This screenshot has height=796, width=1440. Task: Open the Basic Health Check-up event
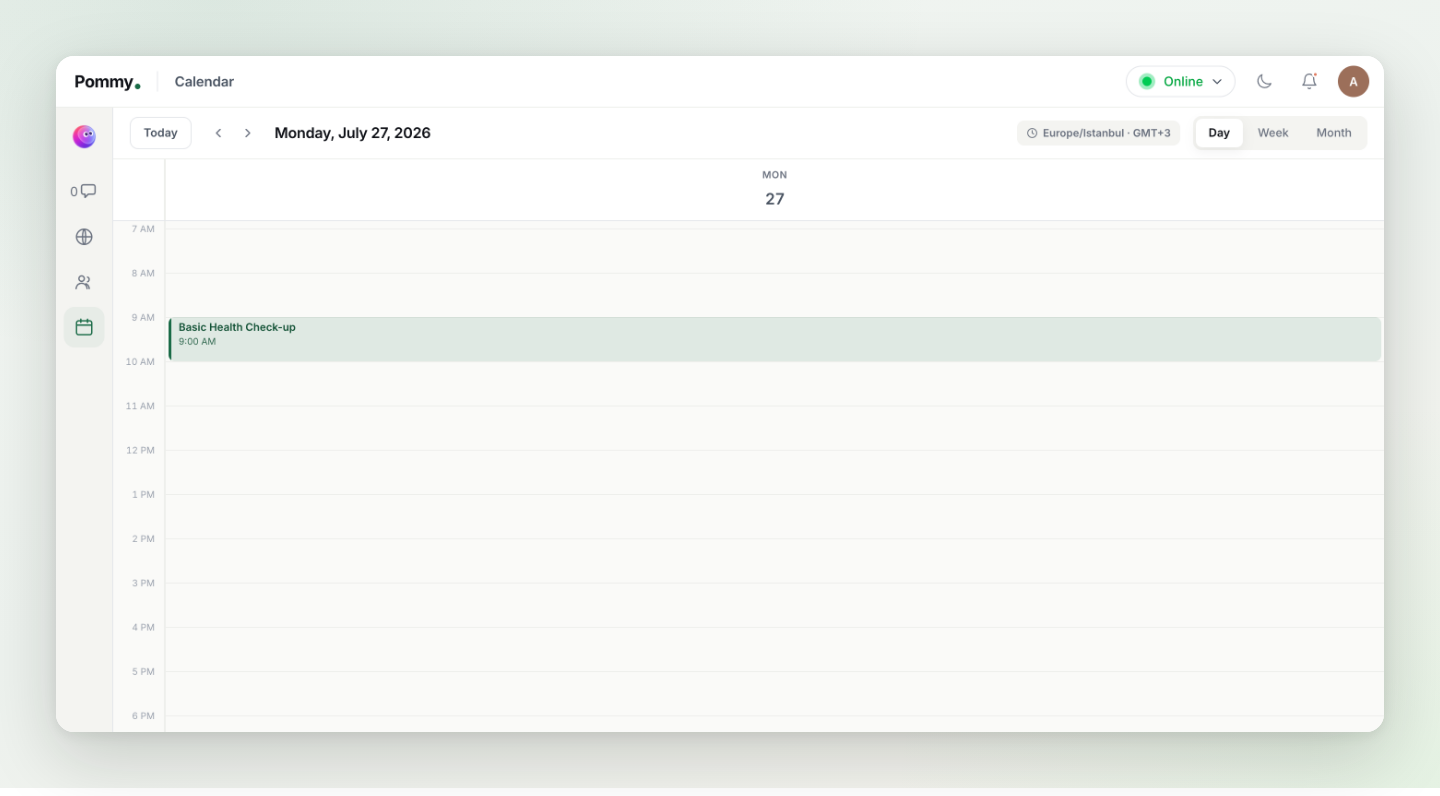tap(775, 340)
